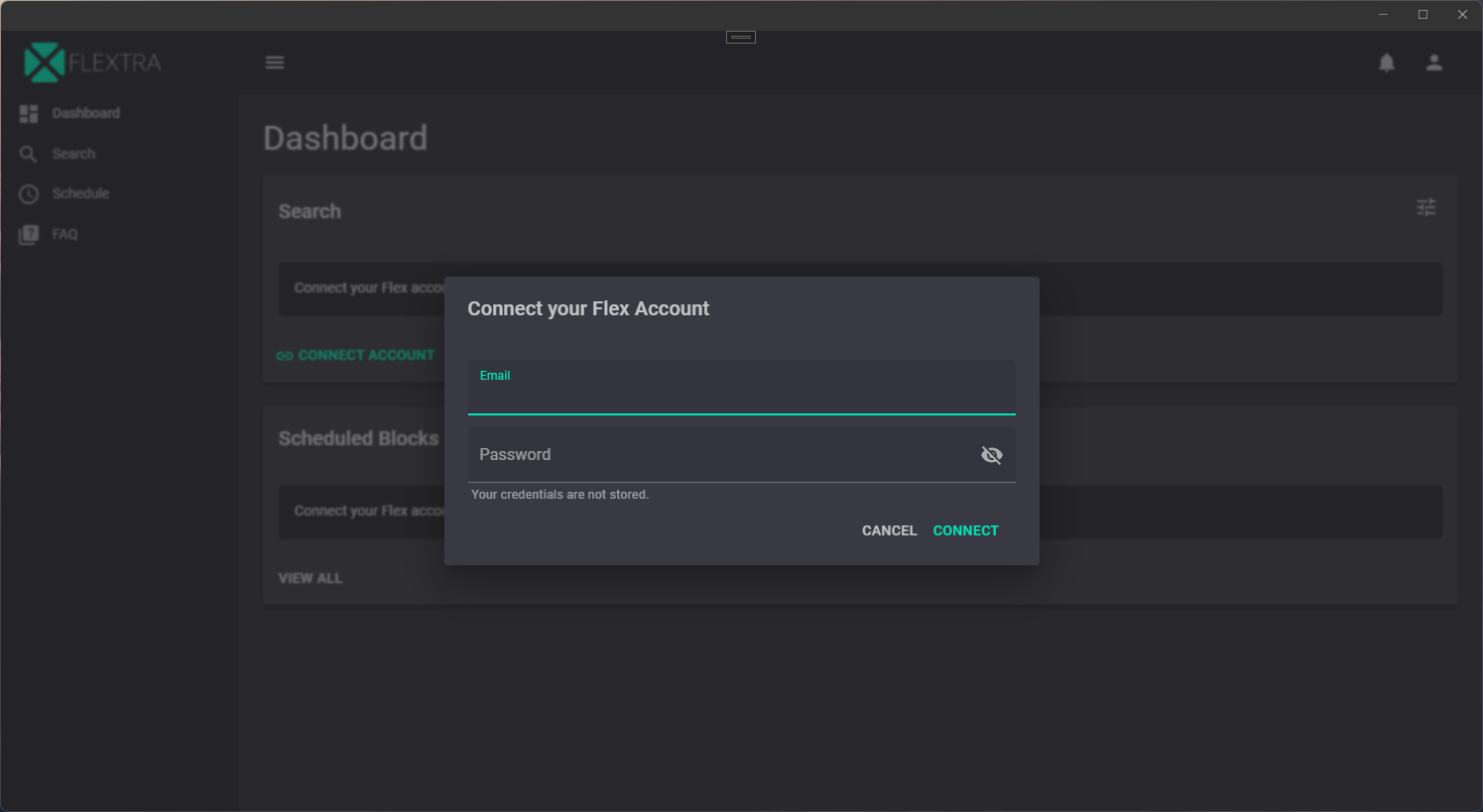Click the Dashboard grid icon

point(29,114)
